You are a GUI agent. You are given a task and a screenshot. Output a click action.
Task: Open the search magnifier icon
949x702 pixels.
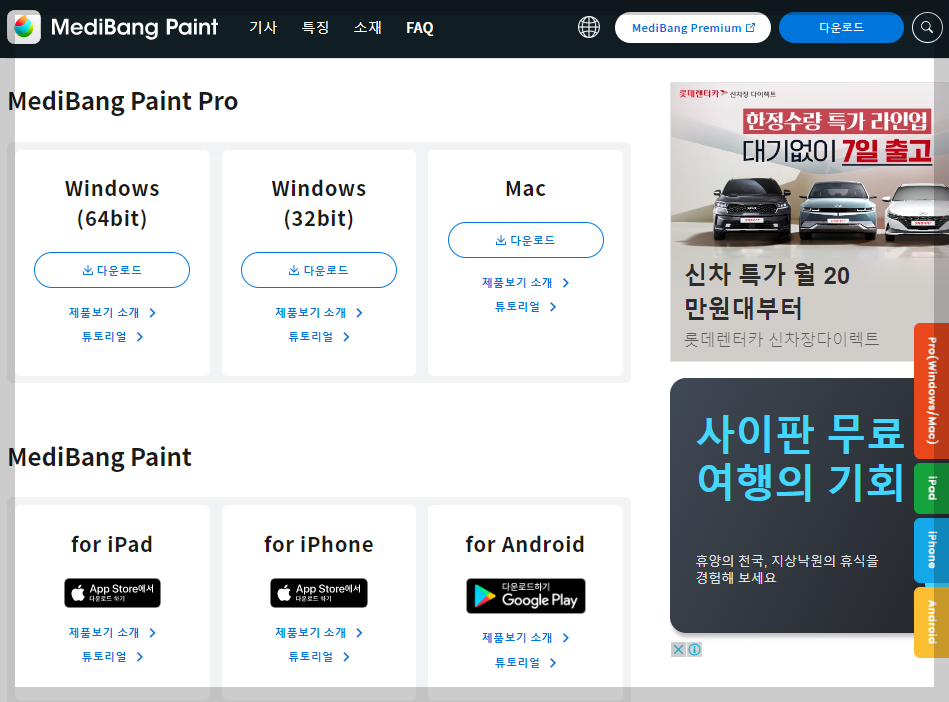[x=927, y=27]
